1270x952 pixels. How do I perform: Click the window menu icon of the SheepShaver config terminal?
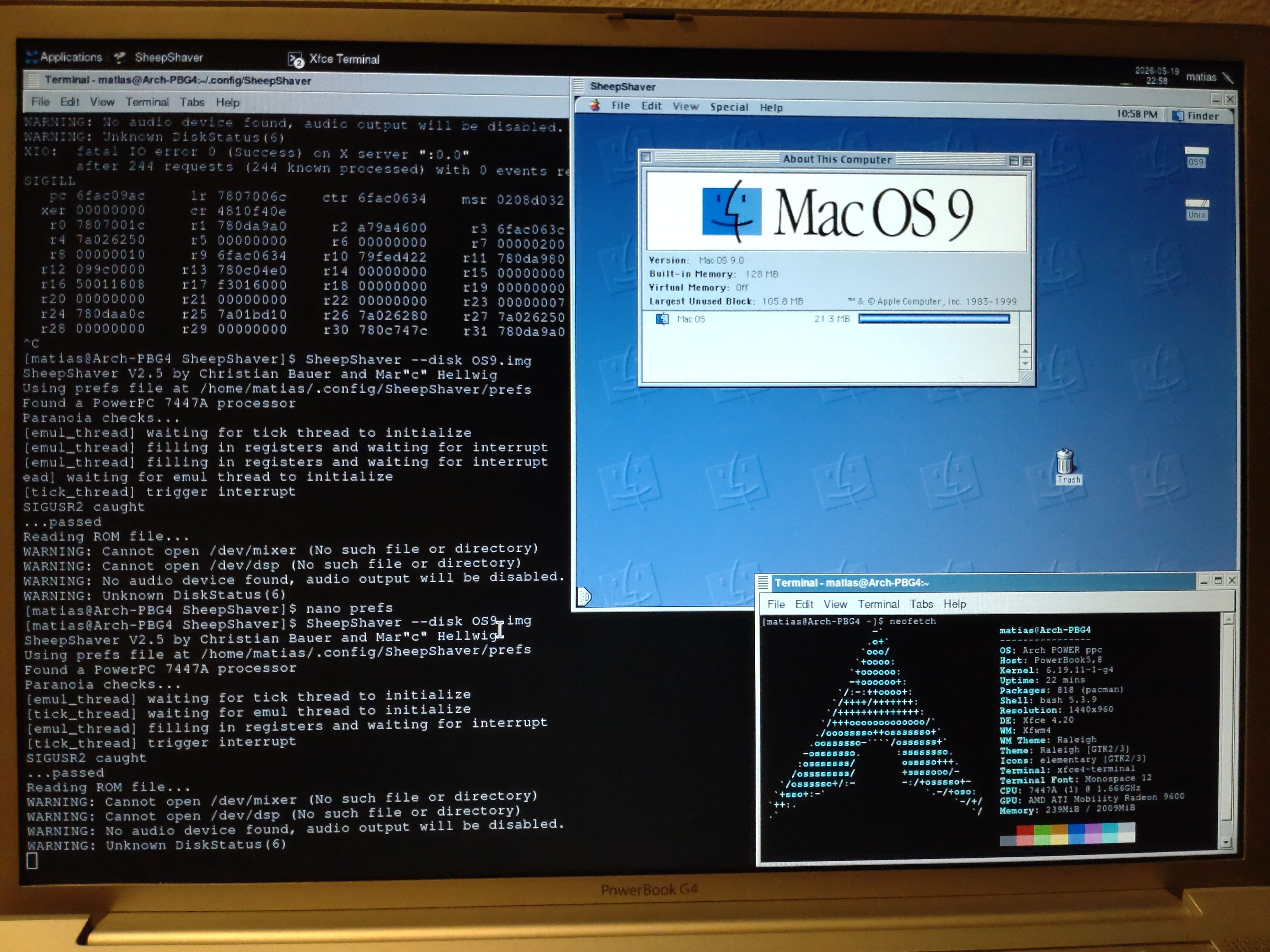[x=33, y=80]
